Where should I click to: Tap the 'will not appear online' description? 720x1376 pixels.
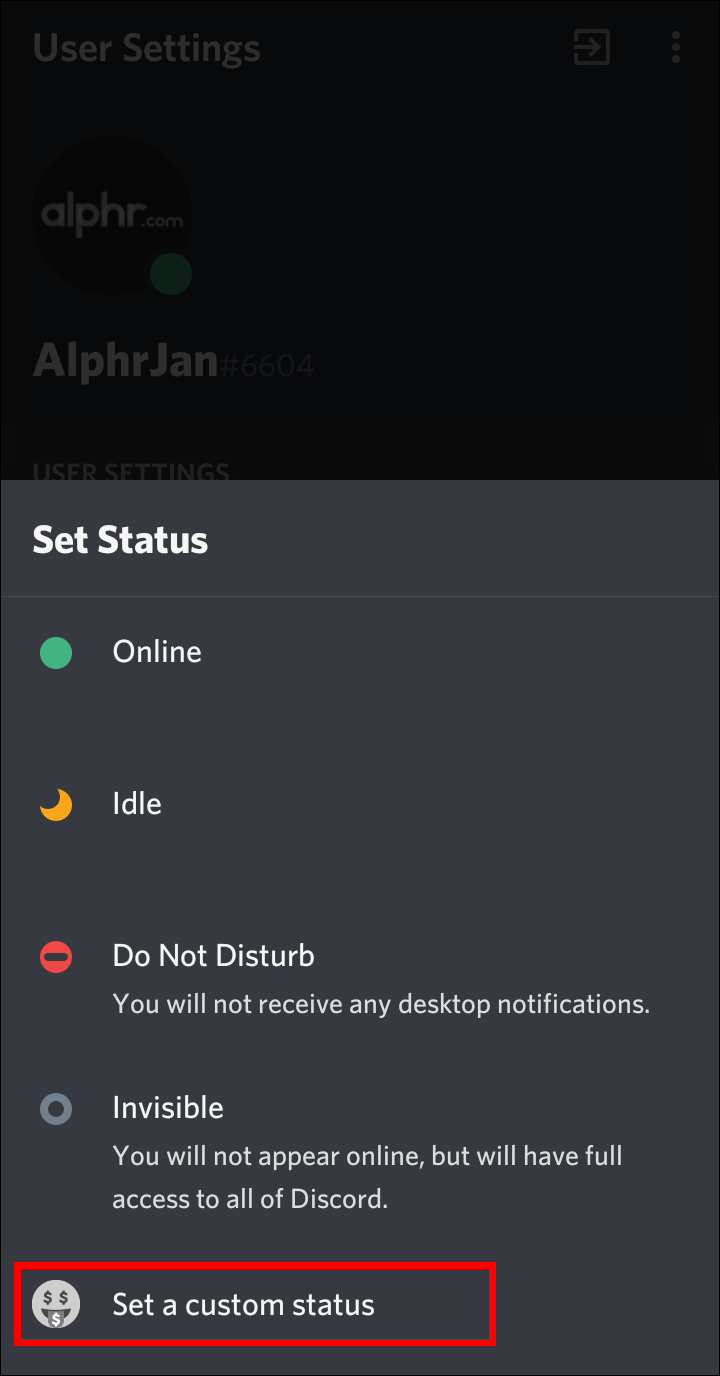tap(367, 1176)
